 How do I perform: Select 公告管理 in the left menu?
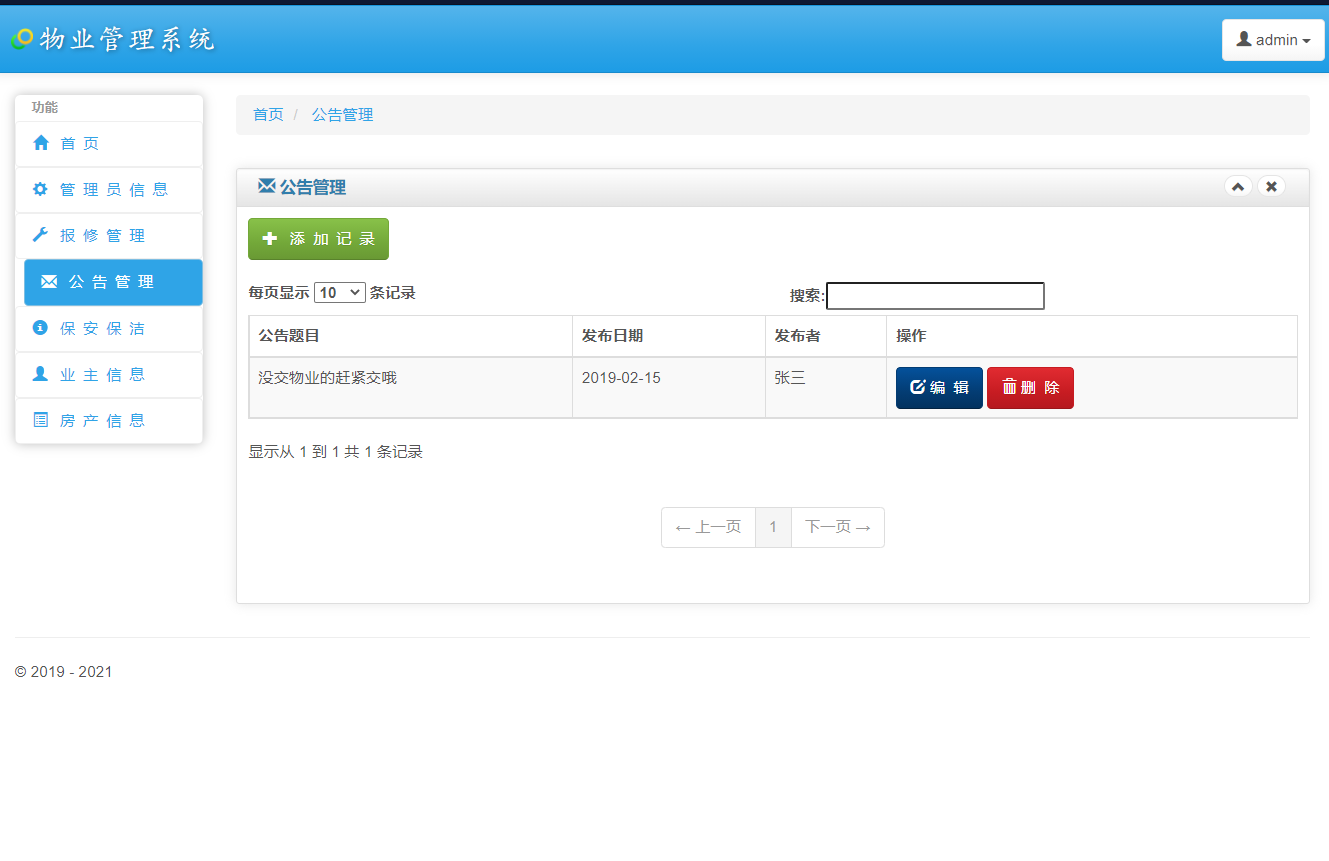(113, 281)
